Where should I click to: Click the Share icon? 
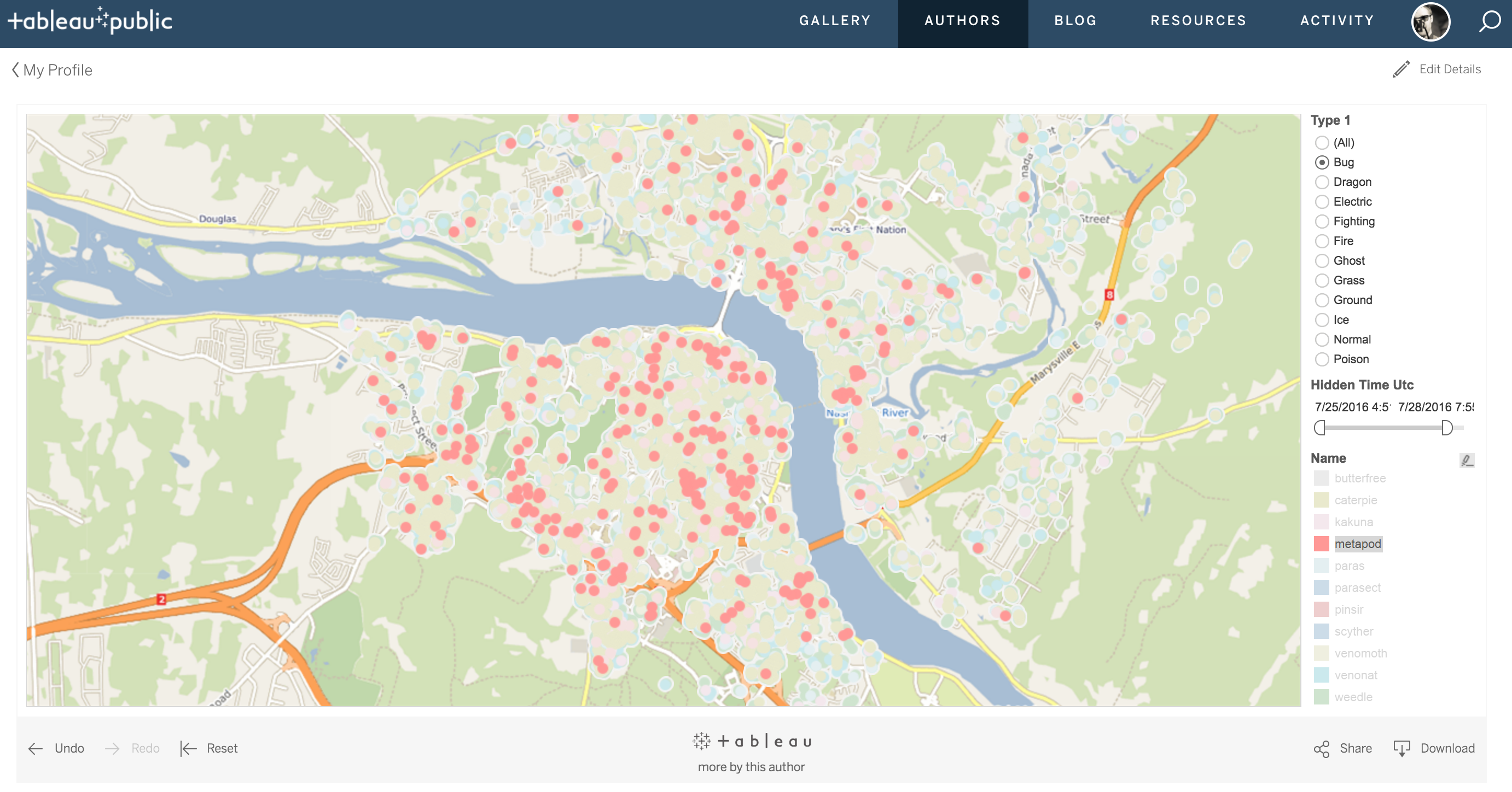coord(1321,749)
